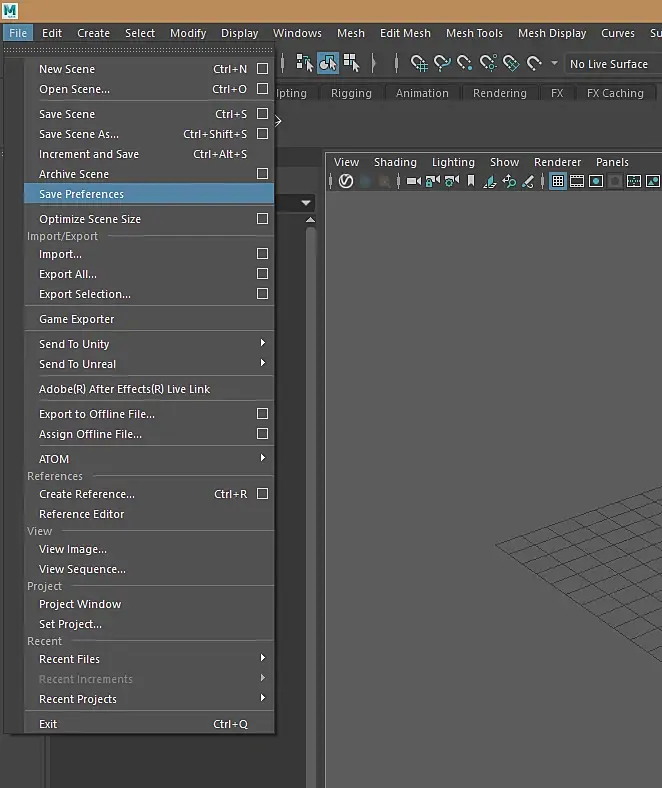Select by component type toolbar icon
The height and width of the screenshot is (788, 662).
point(351,63)
